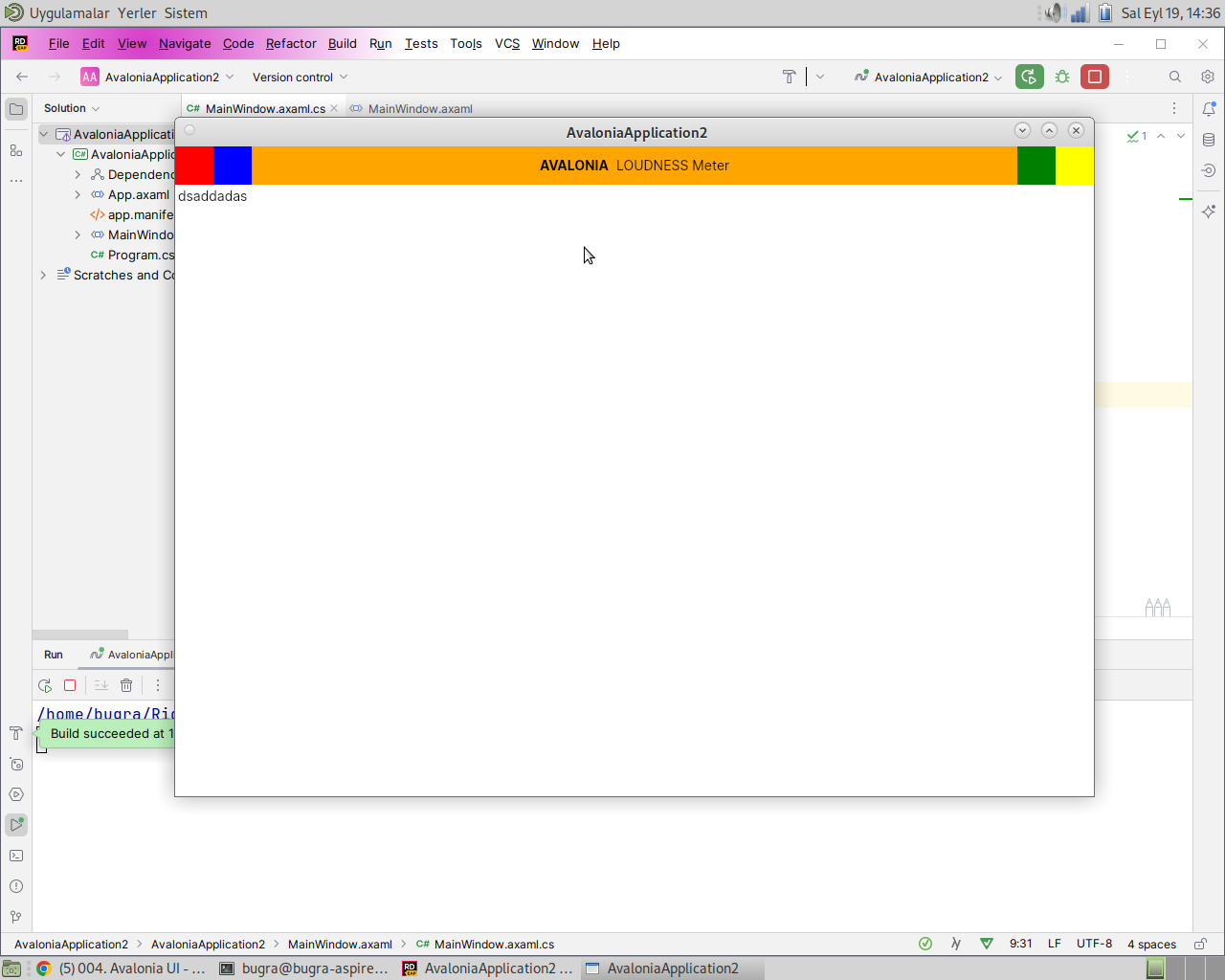The height and width of the screenshot is (980, 1225).
Task: Click the blue block in the Avalonia window
Action: pyautogui.click(x=233, y=166)
